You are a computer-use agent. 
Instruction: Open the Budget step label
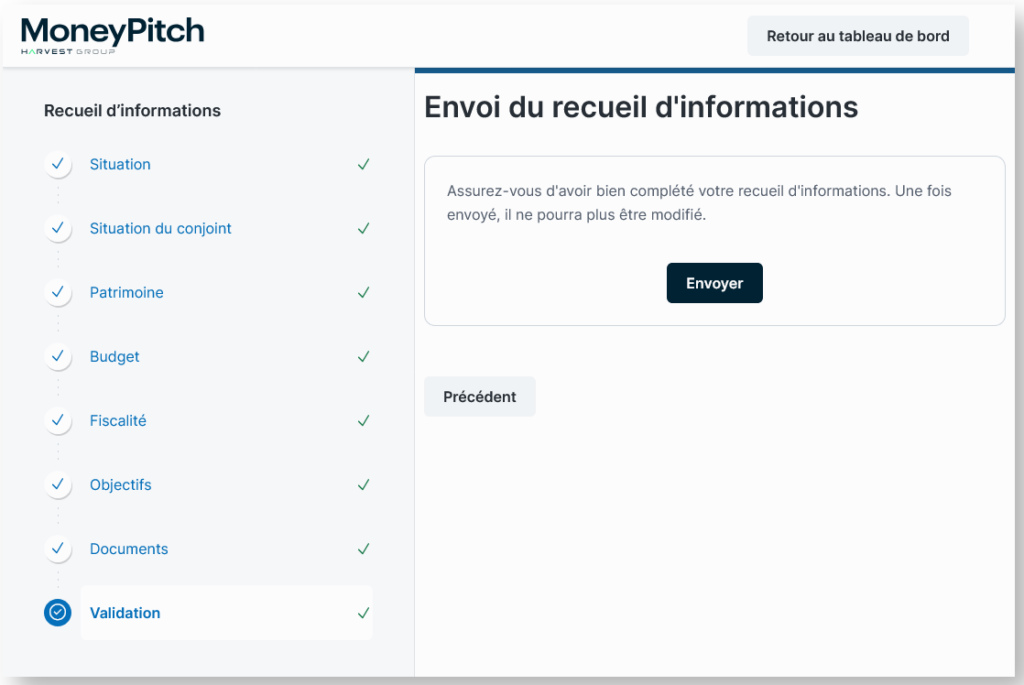pos(115,356)
